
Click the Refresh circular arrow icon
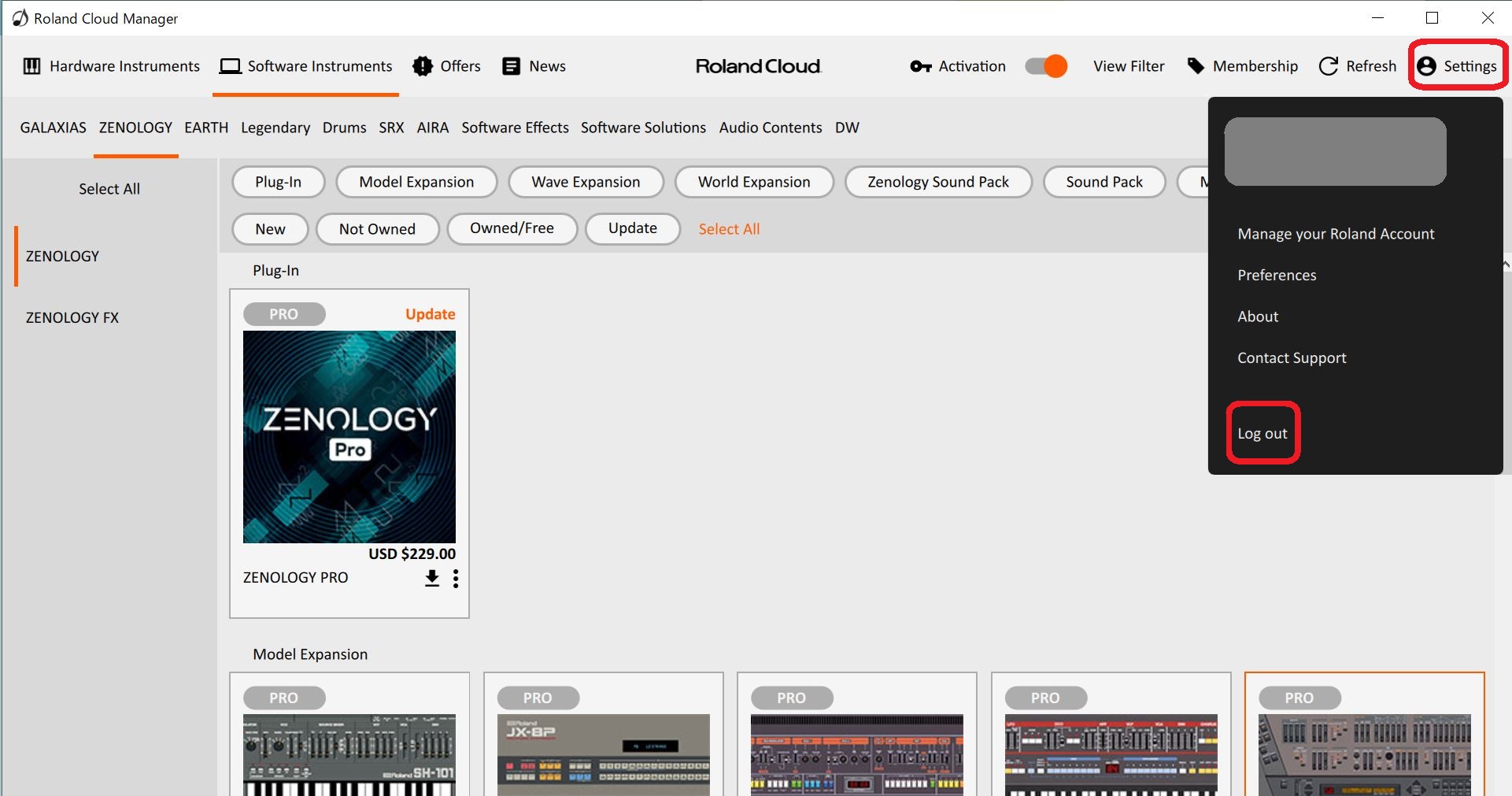1329,66
